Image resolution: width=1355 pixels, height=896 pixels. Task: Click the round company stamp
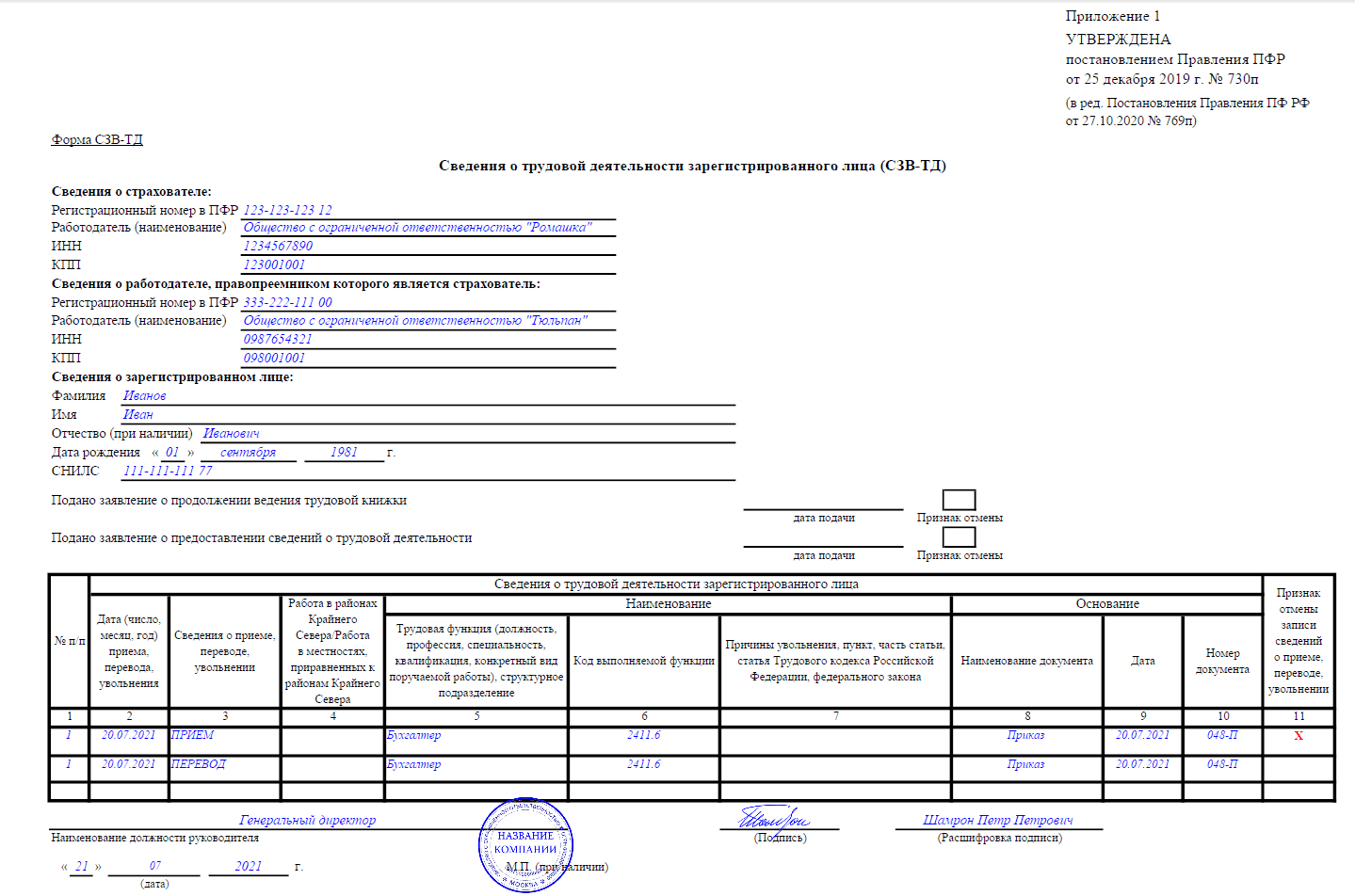point(525,844)
